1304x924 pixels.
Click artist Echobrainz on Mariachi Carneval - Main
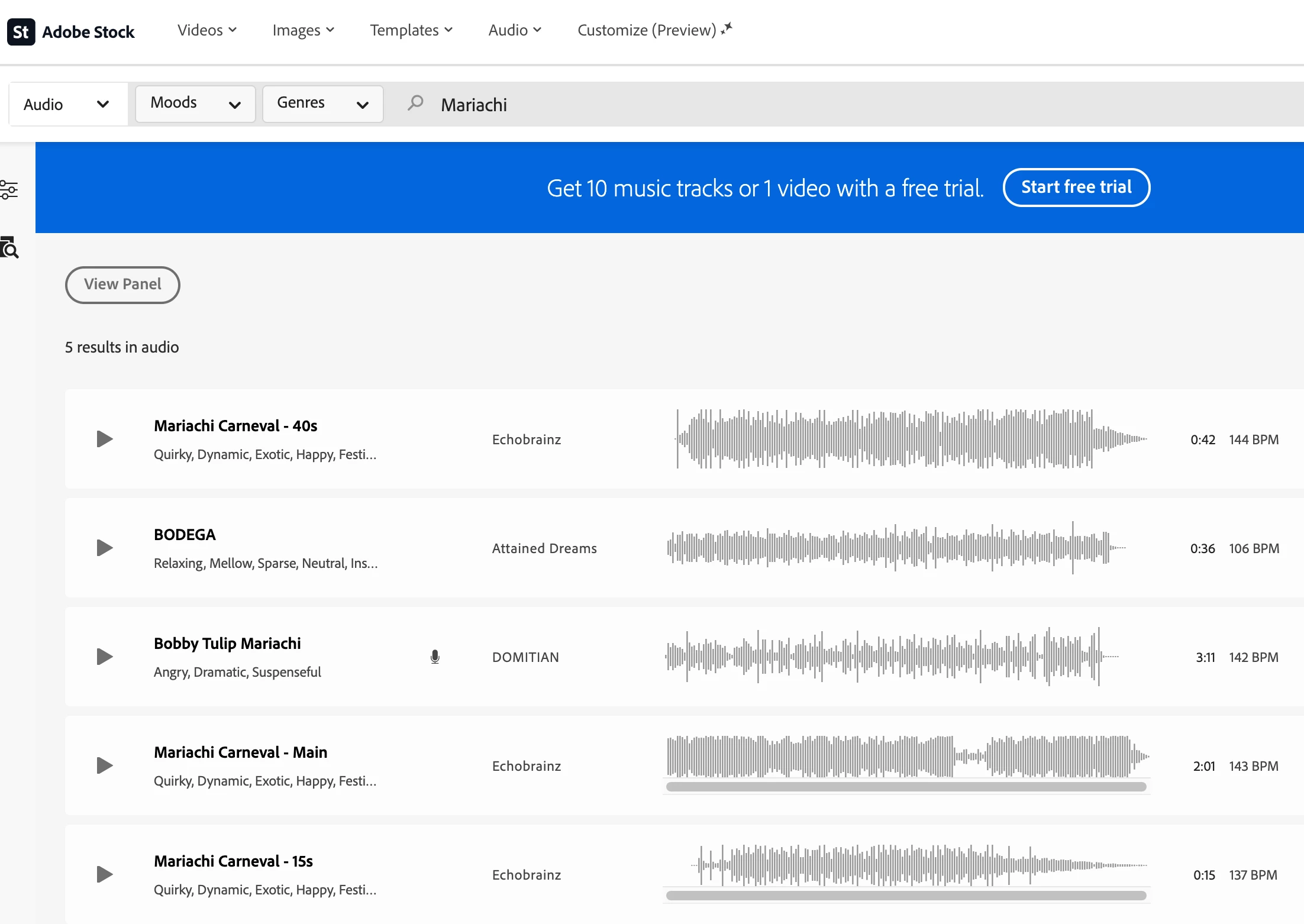(x=527, y=766)
